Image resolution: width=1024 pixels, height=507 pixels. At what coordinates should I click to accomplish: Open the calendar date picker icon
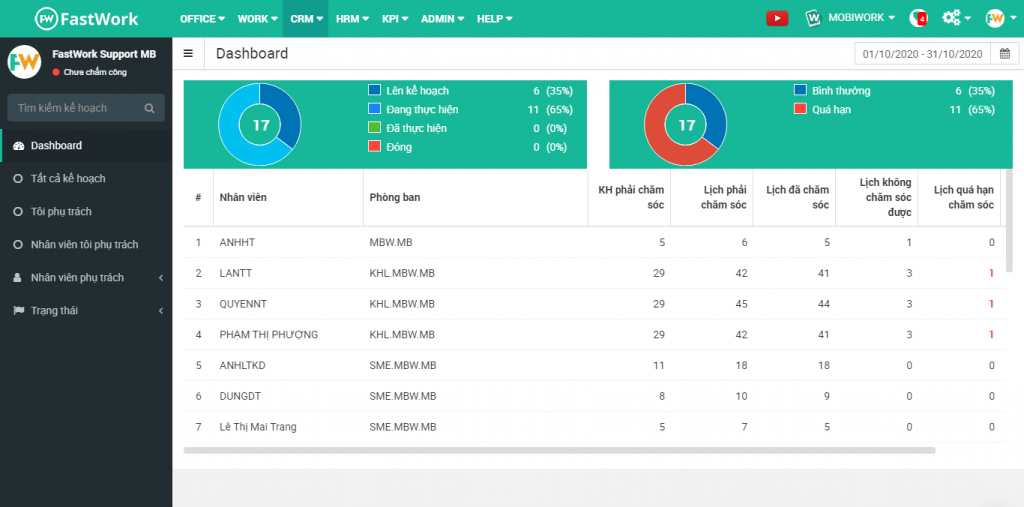1005,54
